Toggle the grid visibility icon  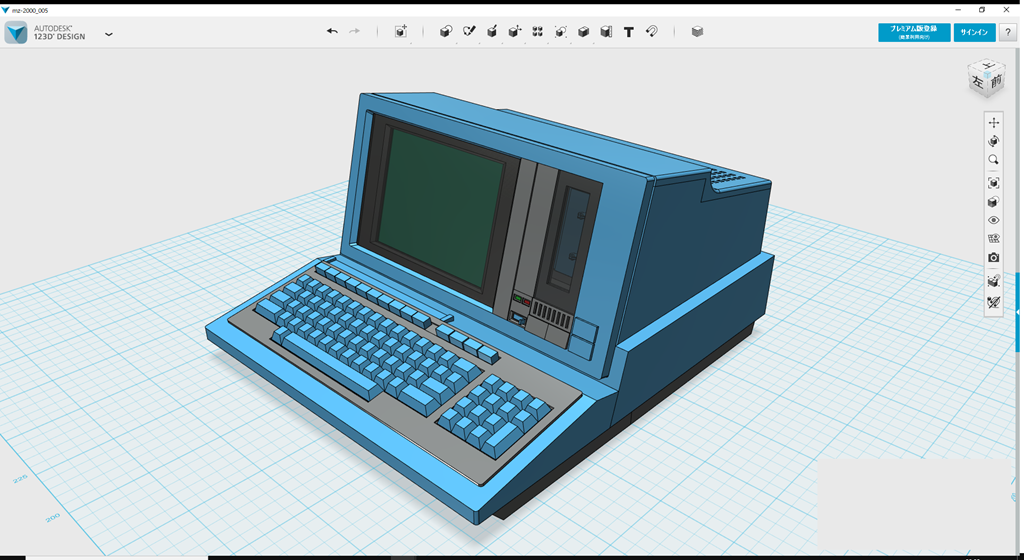[993, 282]
